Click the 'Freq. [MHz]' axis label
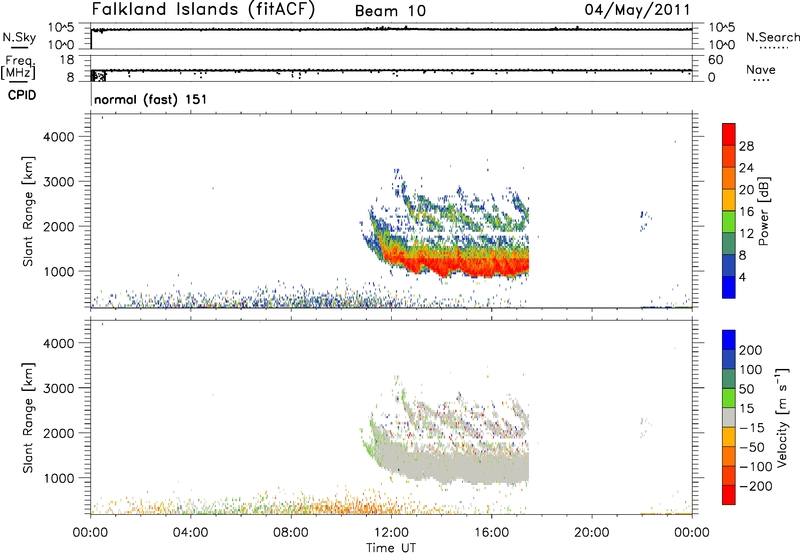This screenshot has height=554, width=800. [x=19, y=67]
